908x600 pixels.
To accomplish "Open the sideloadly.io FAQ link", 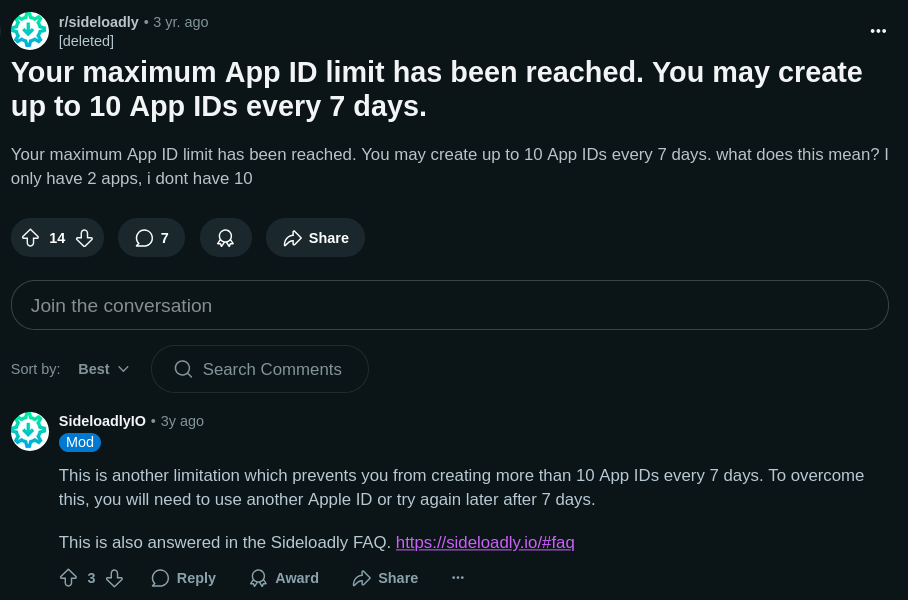I will (x=485, y=542).
